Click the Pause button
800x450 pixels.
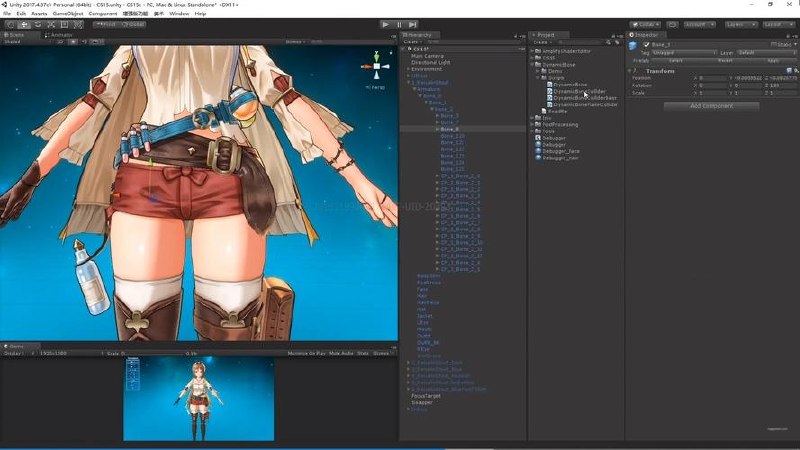click(399, 24)
